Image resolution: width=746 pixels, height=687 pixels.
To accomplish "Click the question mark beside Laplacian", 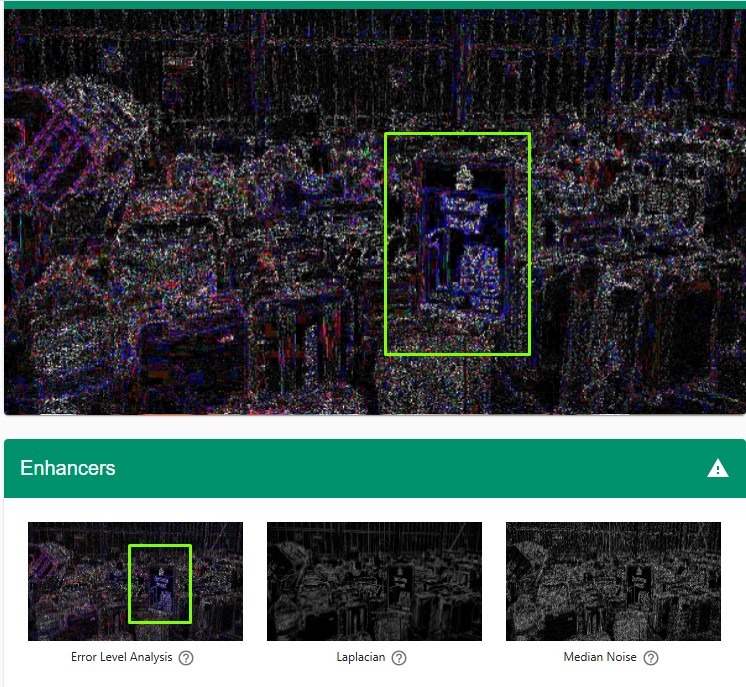I will point(399,658).
